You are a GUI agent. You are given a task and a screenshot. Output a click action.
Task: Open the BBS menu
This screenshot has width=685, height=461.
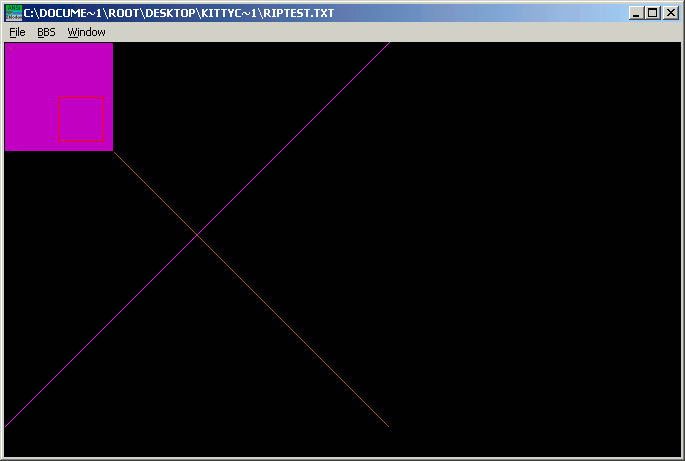point(46,32)
